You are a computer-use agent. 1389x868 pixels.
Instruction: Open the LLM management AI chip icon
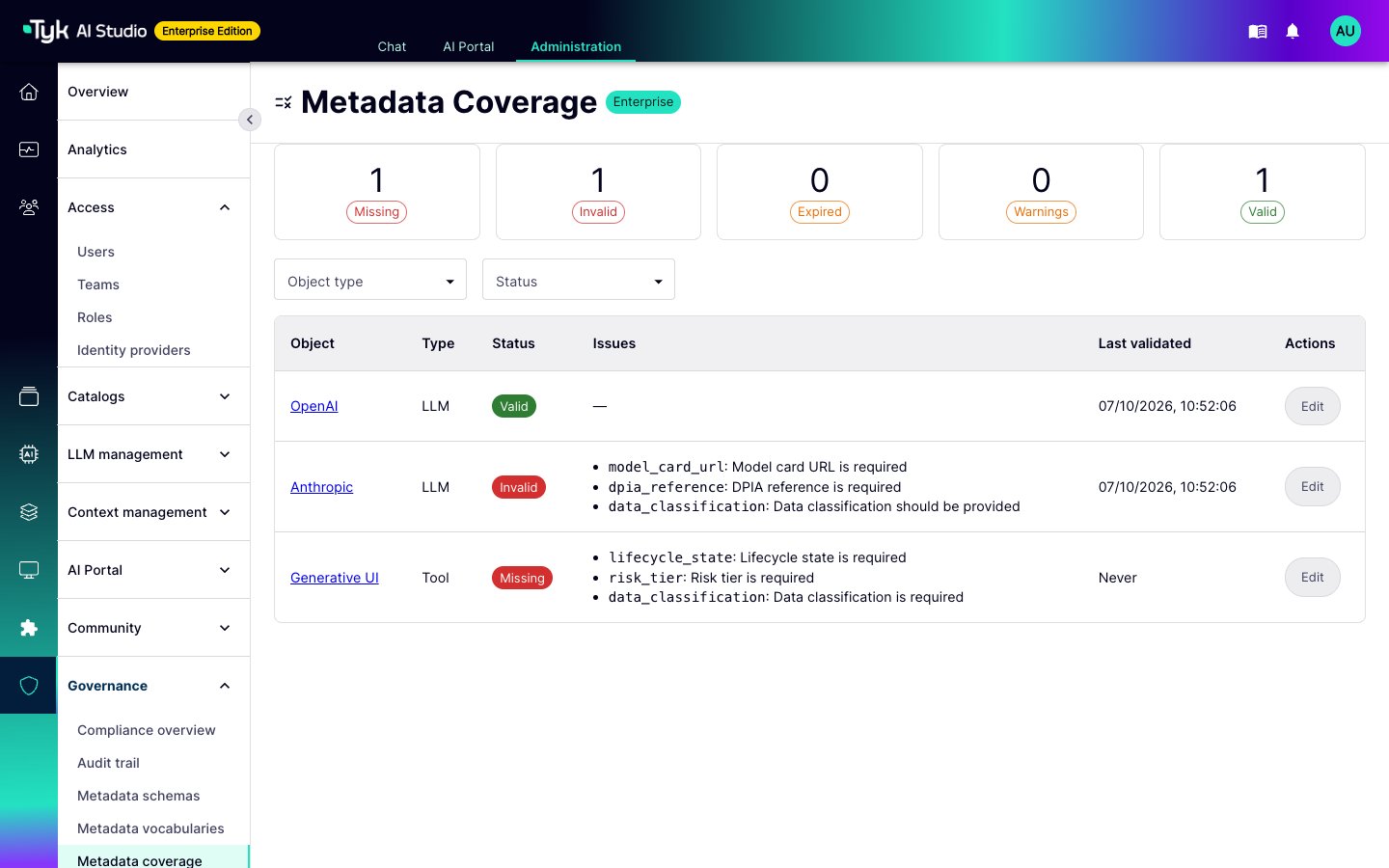29,454
